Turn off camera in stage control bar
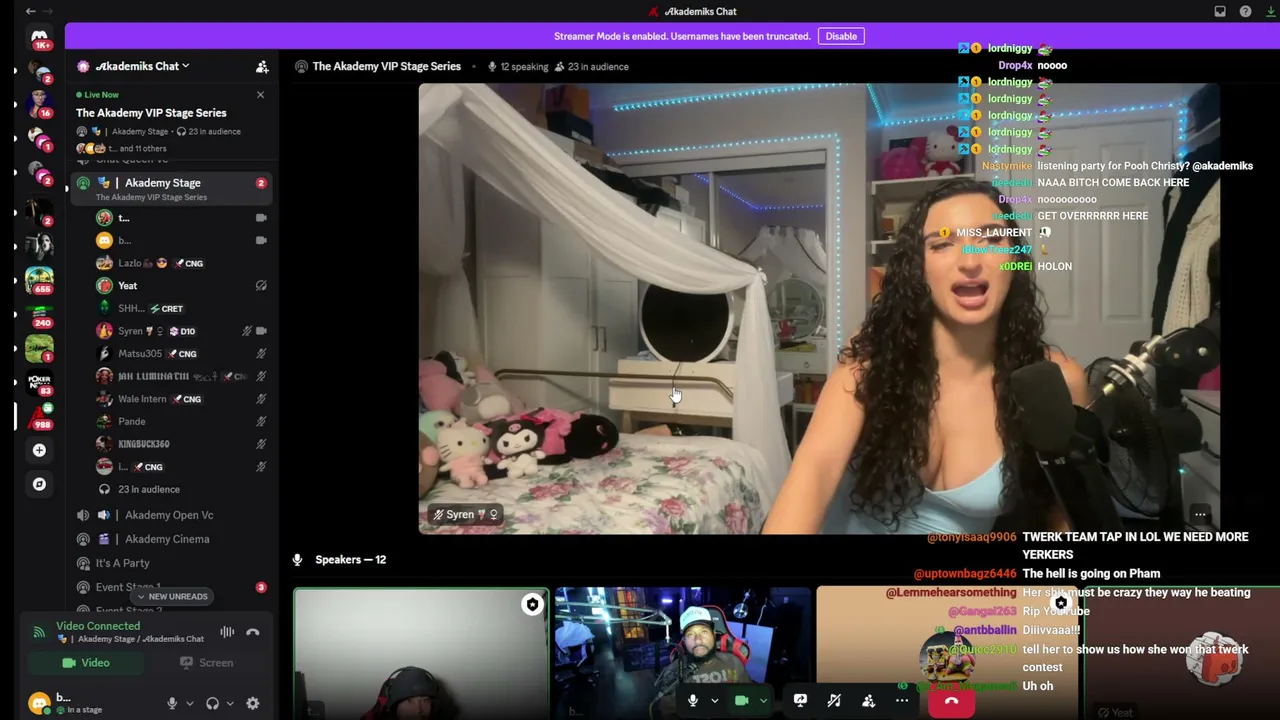This screenshot has width=1280, height=720. [x=741, y=701]
